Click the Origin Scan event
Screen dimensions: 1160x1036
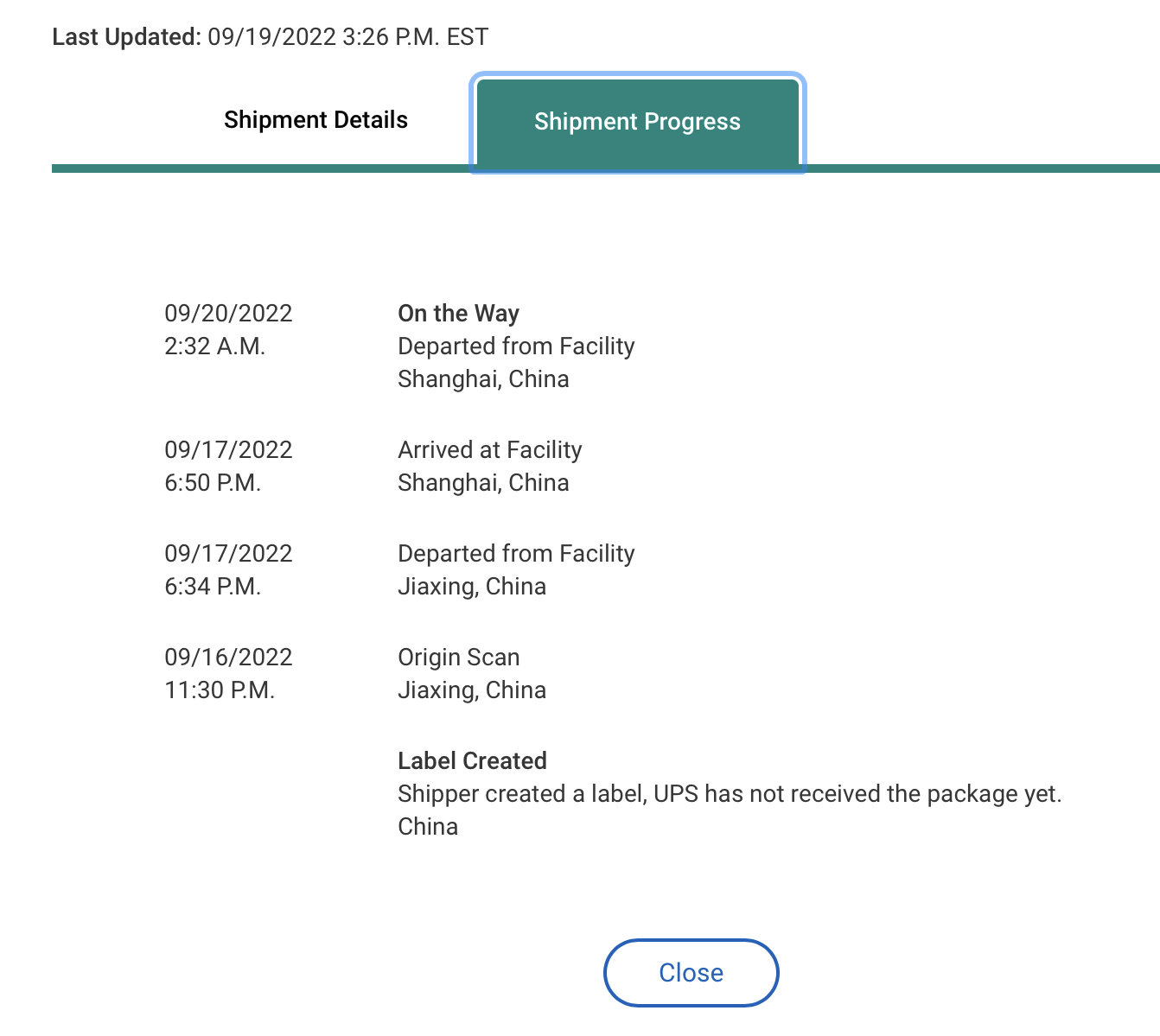(458, 657)
